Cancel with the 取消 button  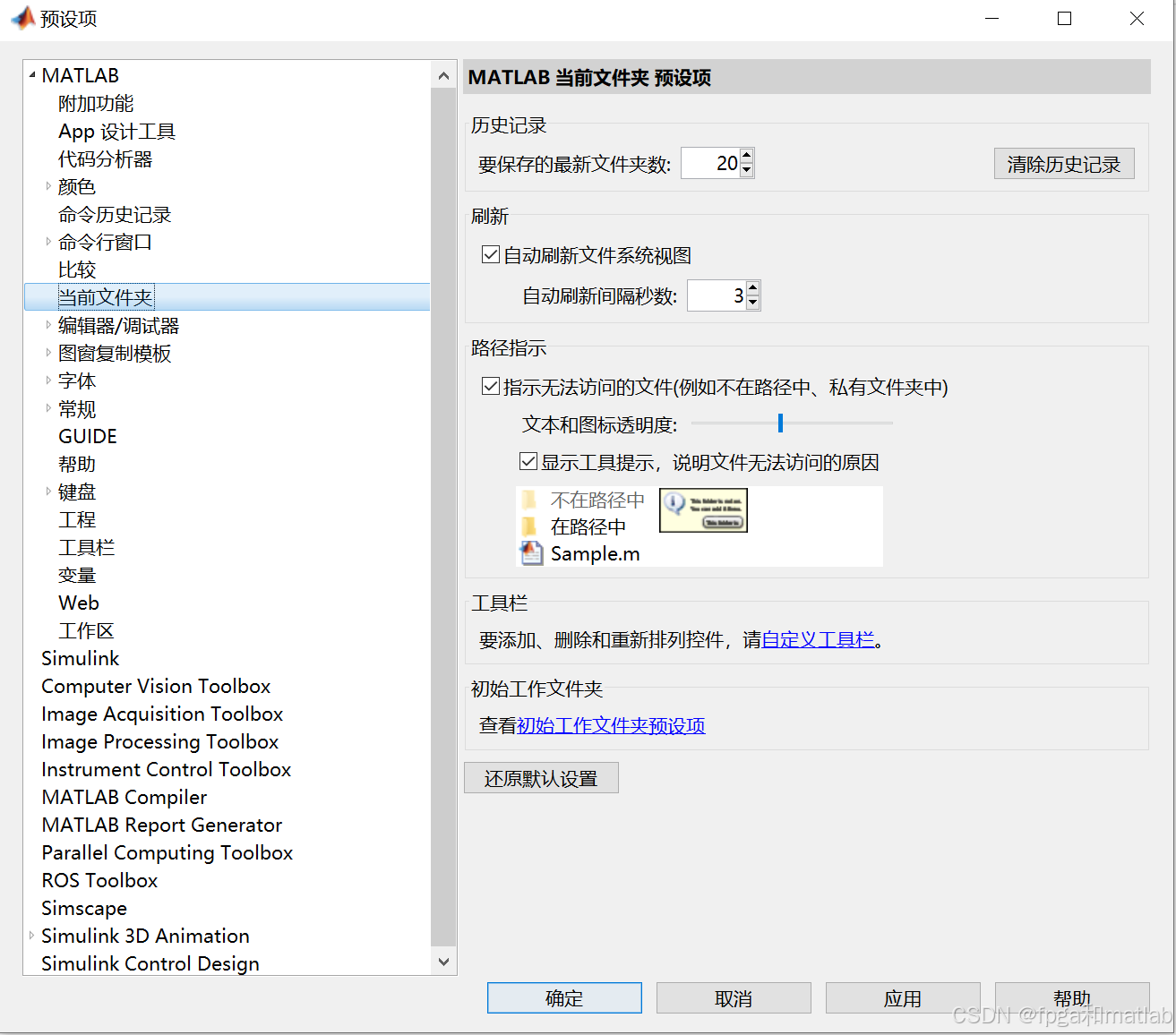734,998
